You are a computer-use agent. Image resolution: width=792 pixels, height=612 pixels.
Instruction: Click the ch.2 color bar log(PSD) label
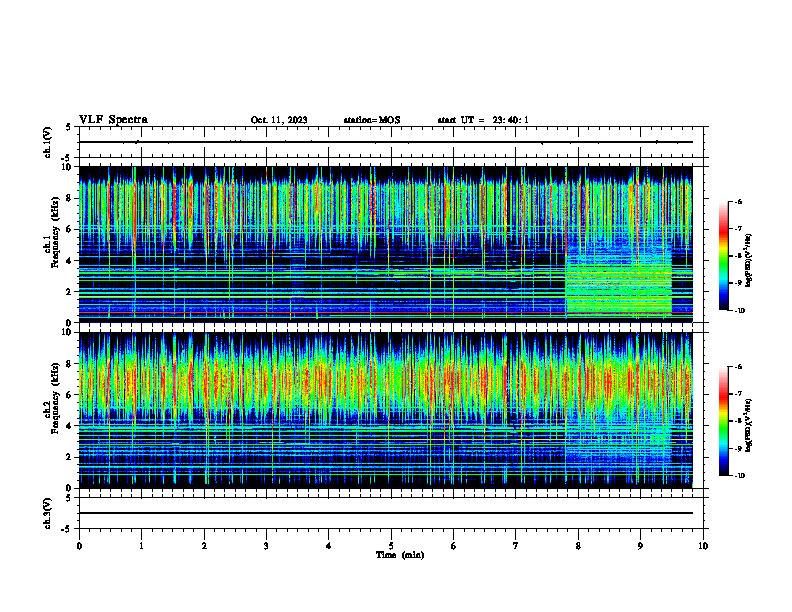[x=749, y=425]
